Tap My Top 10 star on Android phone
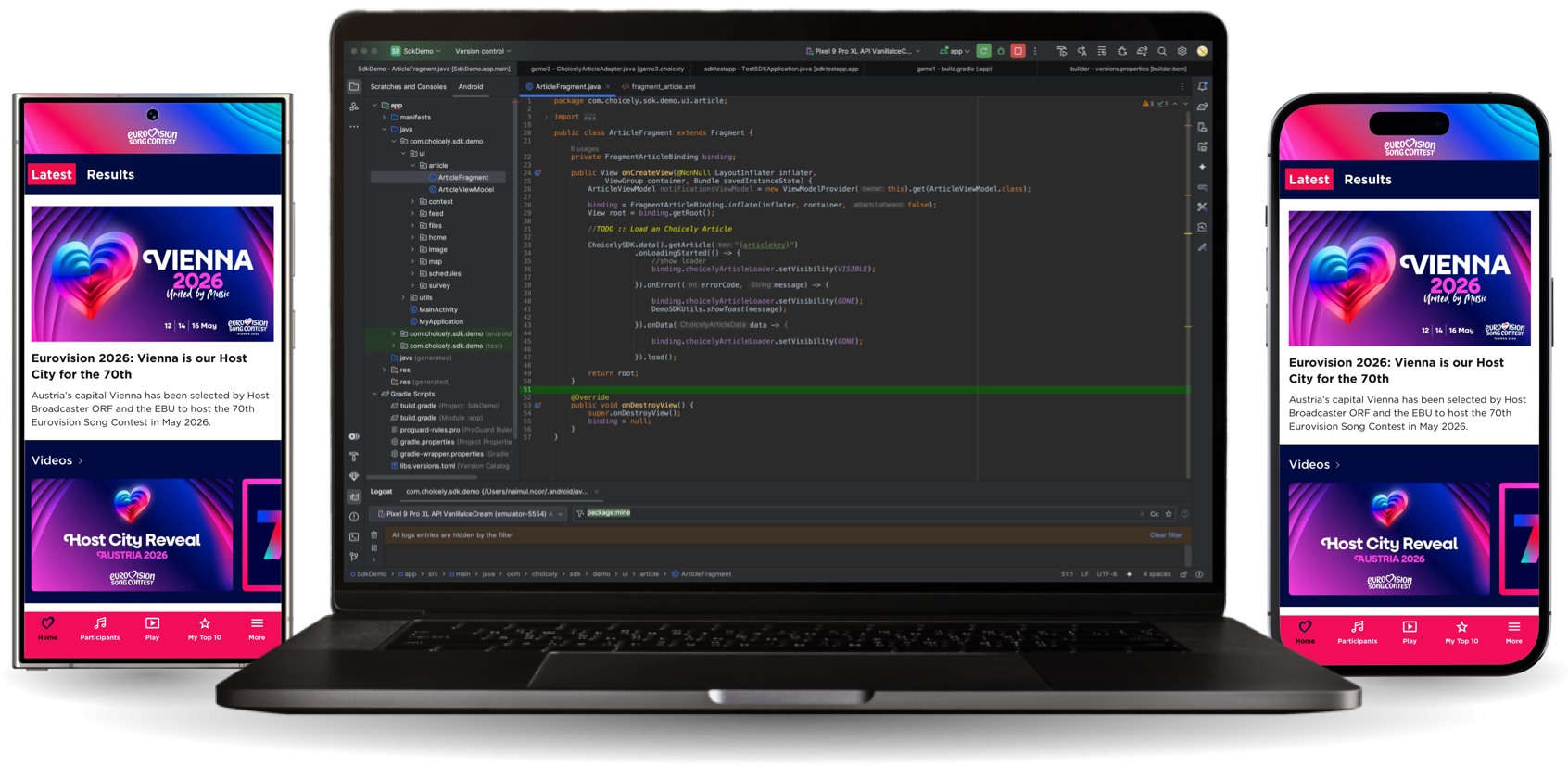 (205, 623)
